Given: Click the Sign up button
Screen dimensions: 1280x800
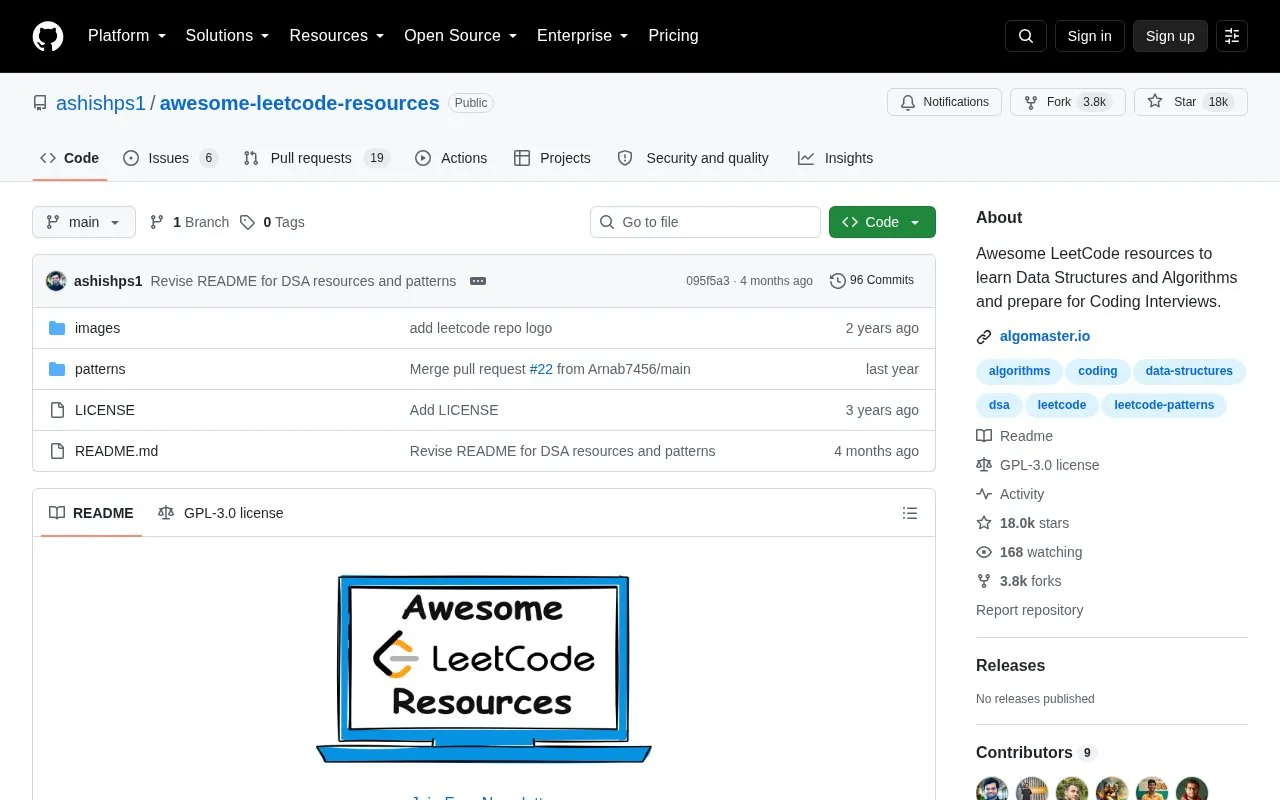Looking at the screenshot, I should click(1170, 36).
